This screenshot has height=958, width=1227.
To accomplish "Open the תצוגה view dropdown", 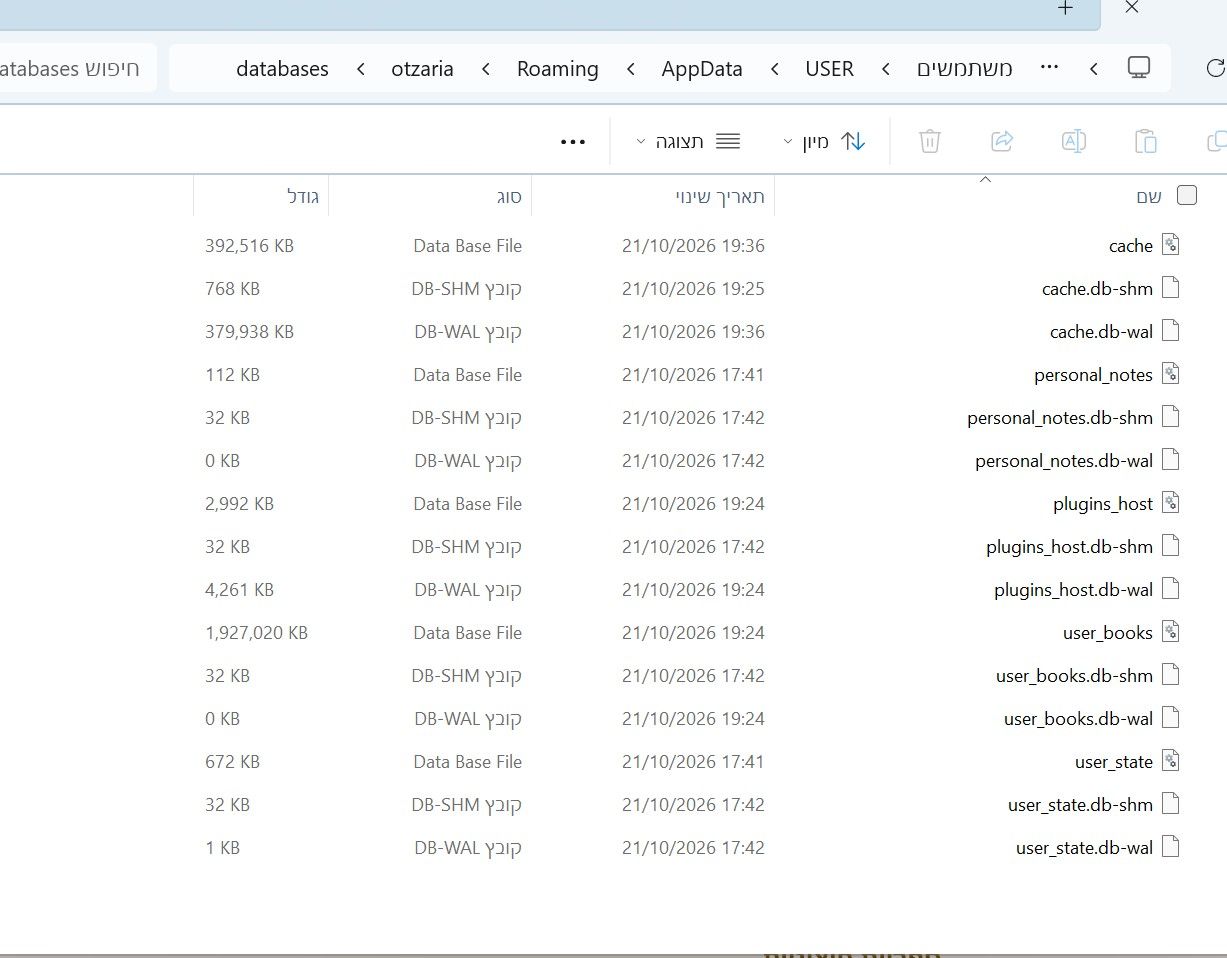I will pos(689,141).
